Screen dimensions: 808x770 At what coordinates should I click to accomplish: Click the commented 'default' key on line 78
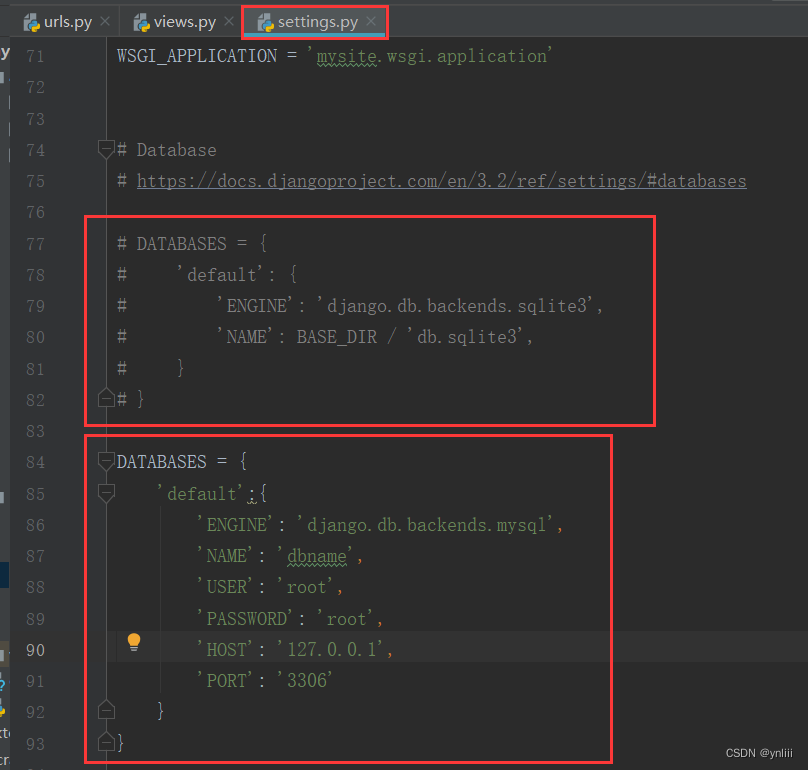[x=220, y=275]
